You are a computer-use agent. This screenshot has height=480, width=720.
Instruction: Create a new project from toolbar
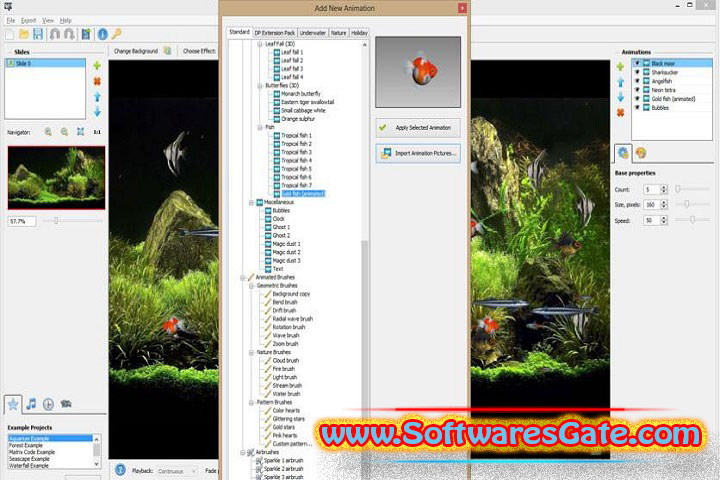click(x=10, y=34)
